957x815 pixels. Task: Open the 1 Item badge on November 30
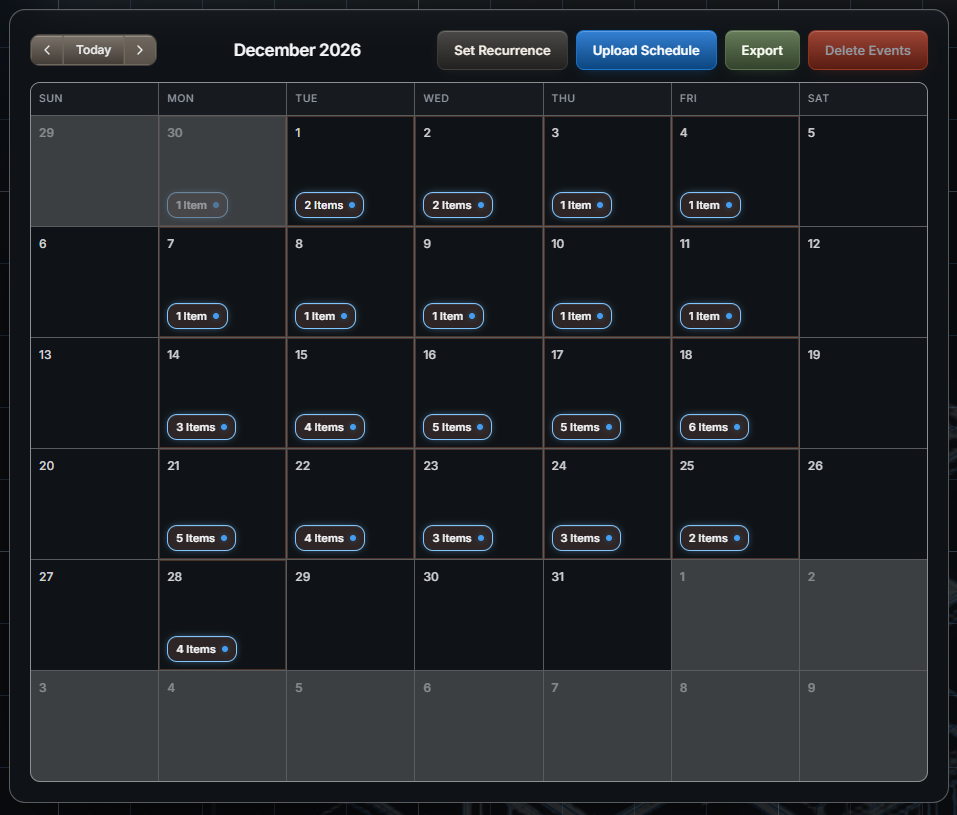point(198,205)
